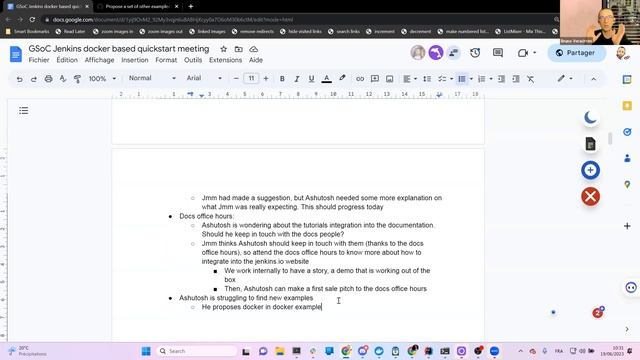Open the Édition menu
This screenshot has height=360, width=640.
67,60
